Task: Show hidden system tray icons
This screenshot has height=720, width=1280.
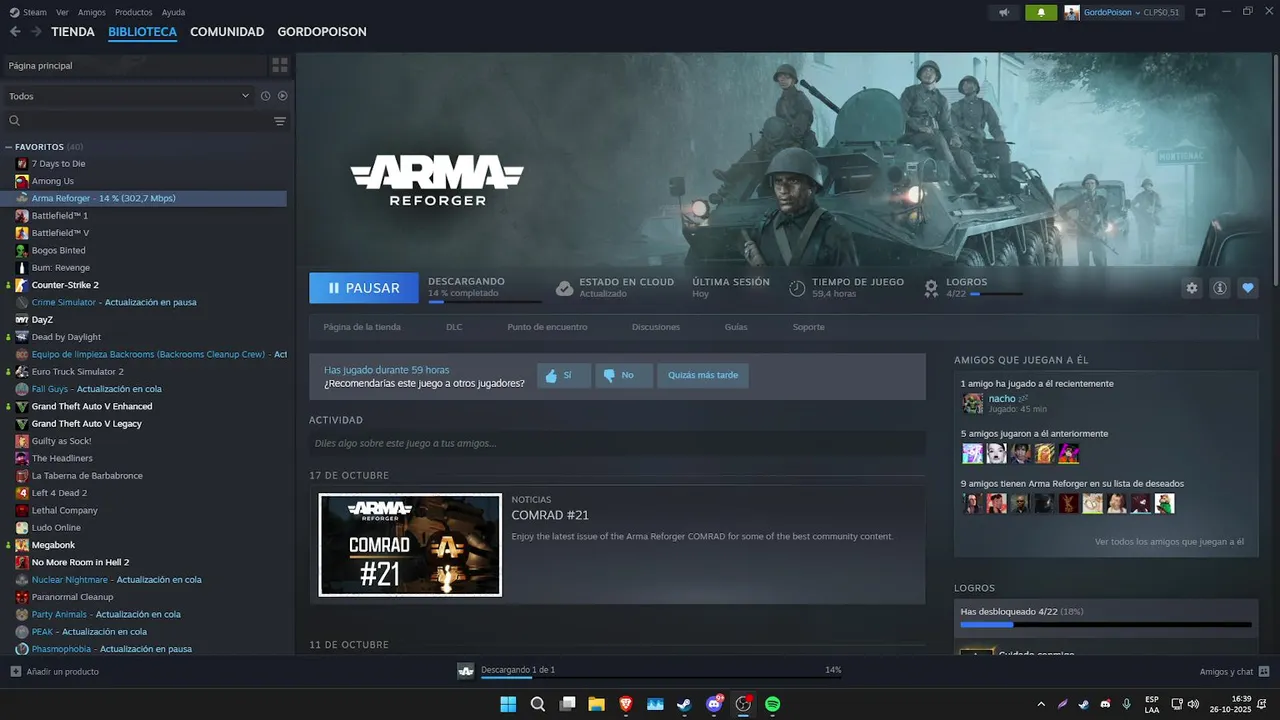Action: click(1041, 704)
